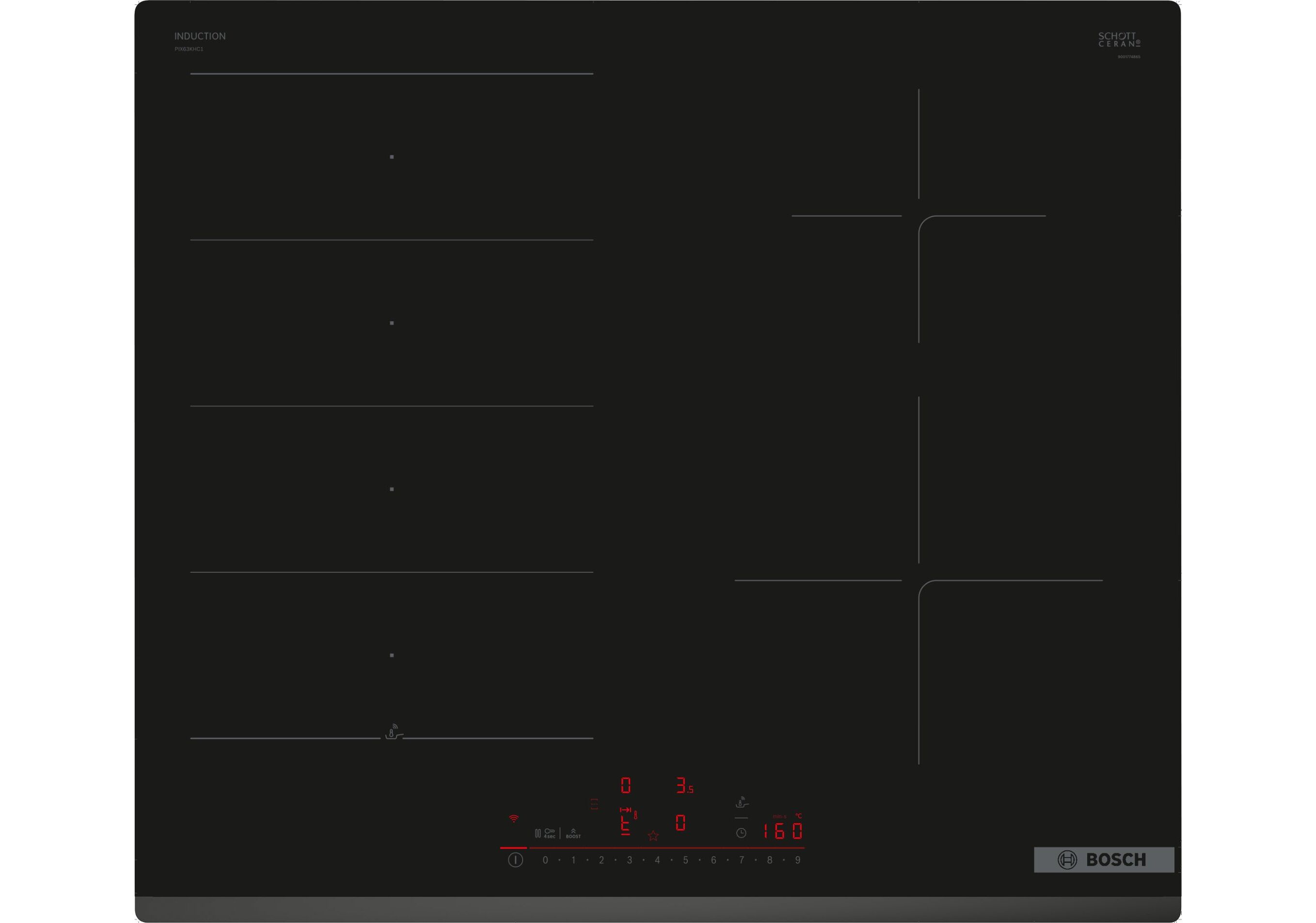The image size is (1316, 923).
Task: Select the rear right zone showing 3.5
Action: (684, 785)
